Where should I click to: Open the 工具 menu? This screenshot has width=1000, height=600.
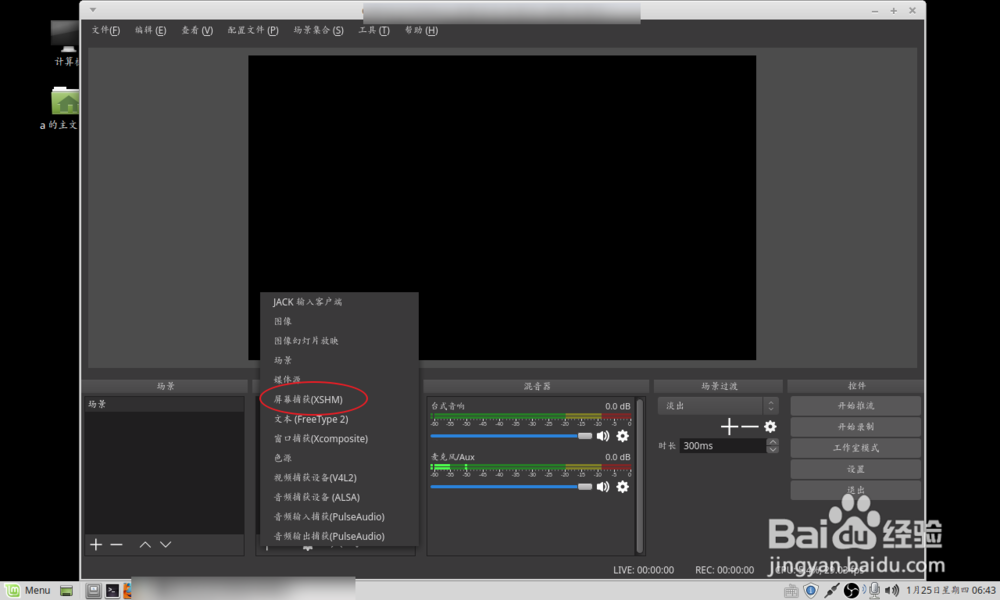tap(374, 30)
